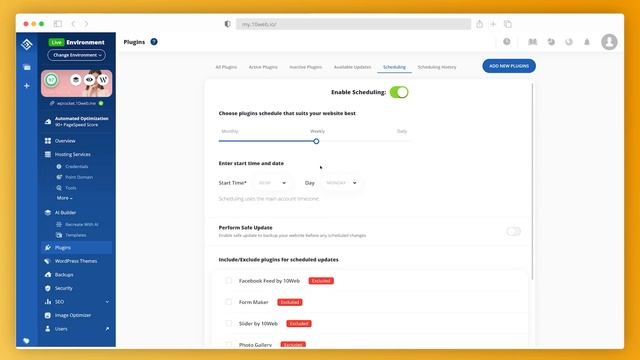Check Form Maker checkbox
This screenshot has width=640, height=360.
click(229, 302)
